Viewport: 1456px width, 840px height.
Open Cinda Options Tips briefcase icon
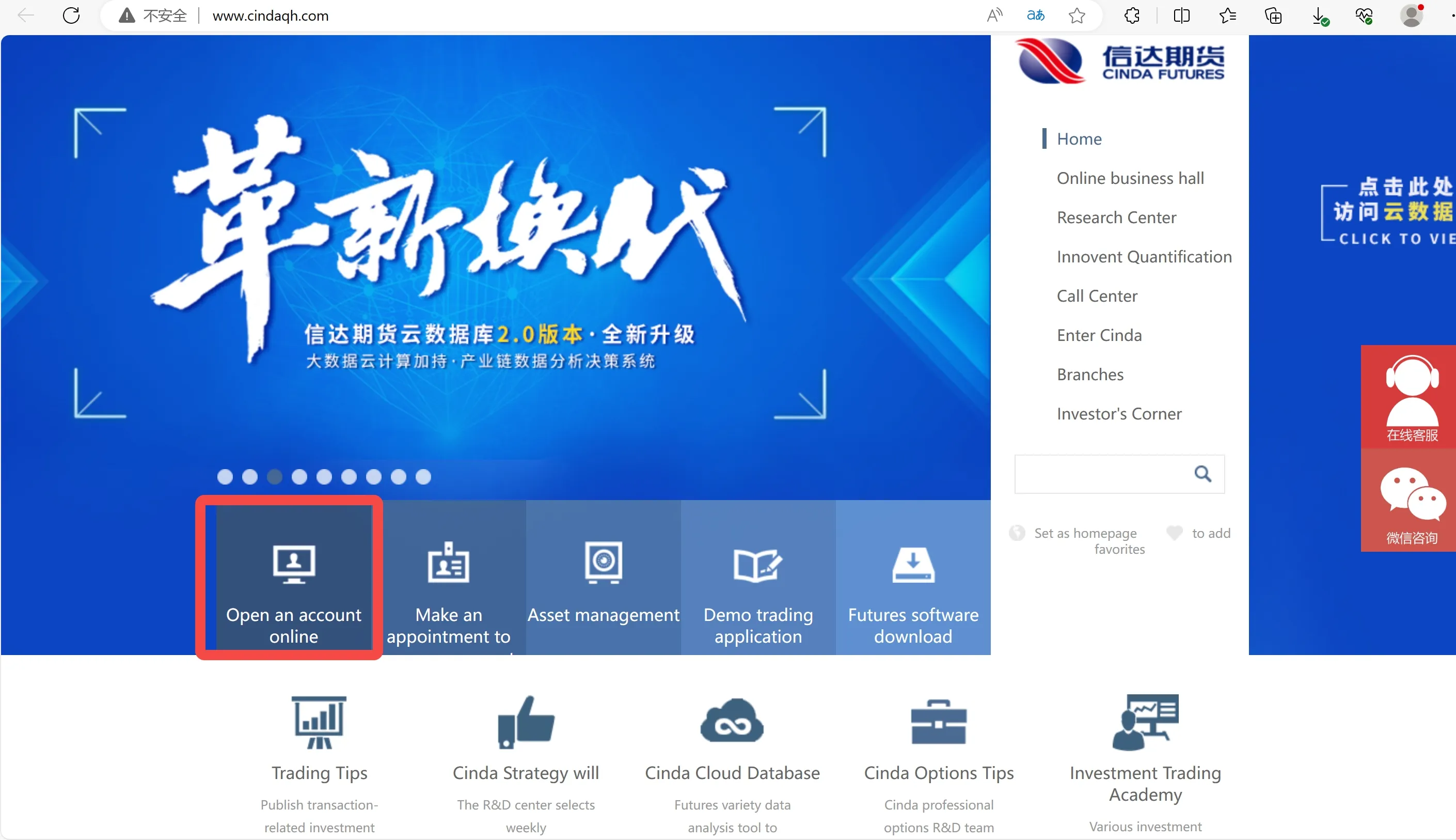point(938,722)
